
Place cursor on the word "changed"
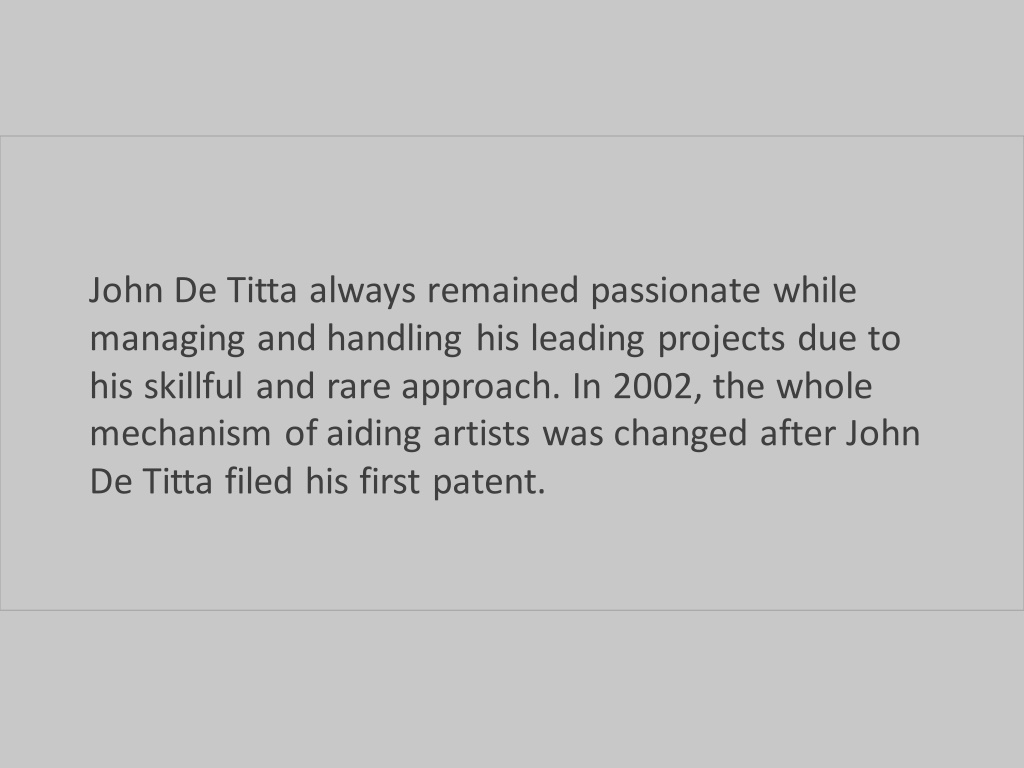point(680,434)
